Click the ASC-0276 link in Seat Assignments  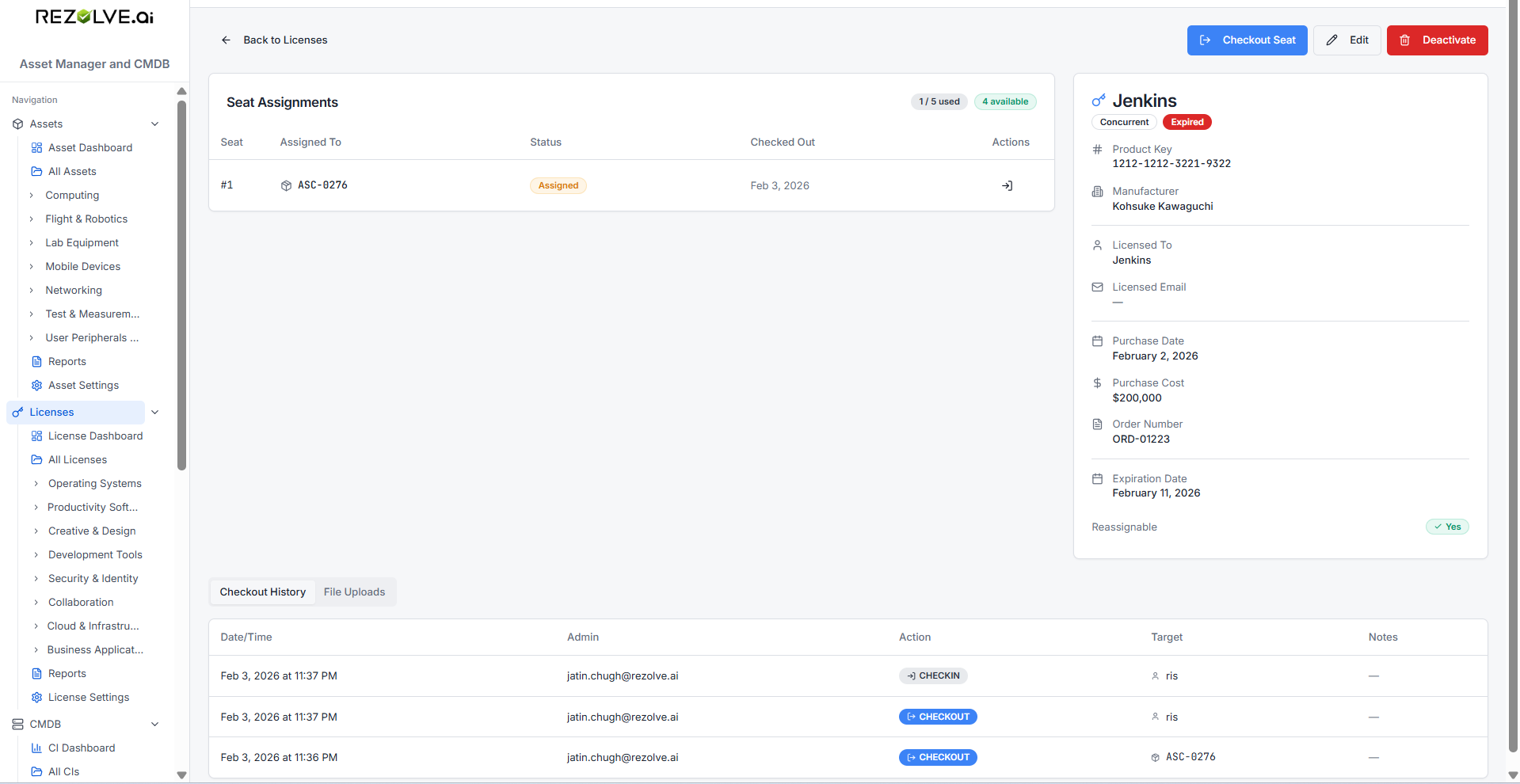(322, 185)
